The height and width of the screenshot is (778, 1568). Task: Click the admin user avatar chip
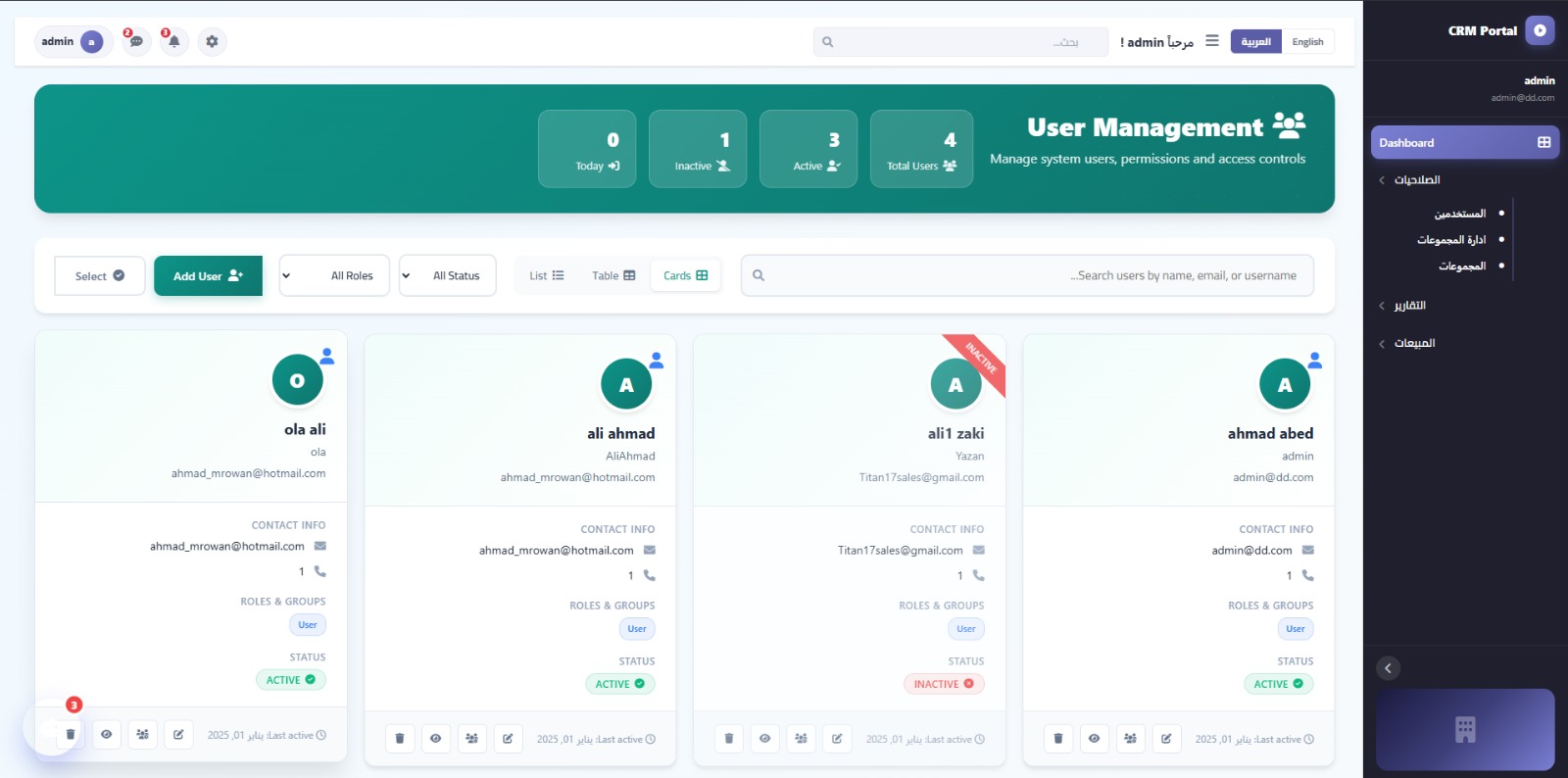[x=73, y=41]
